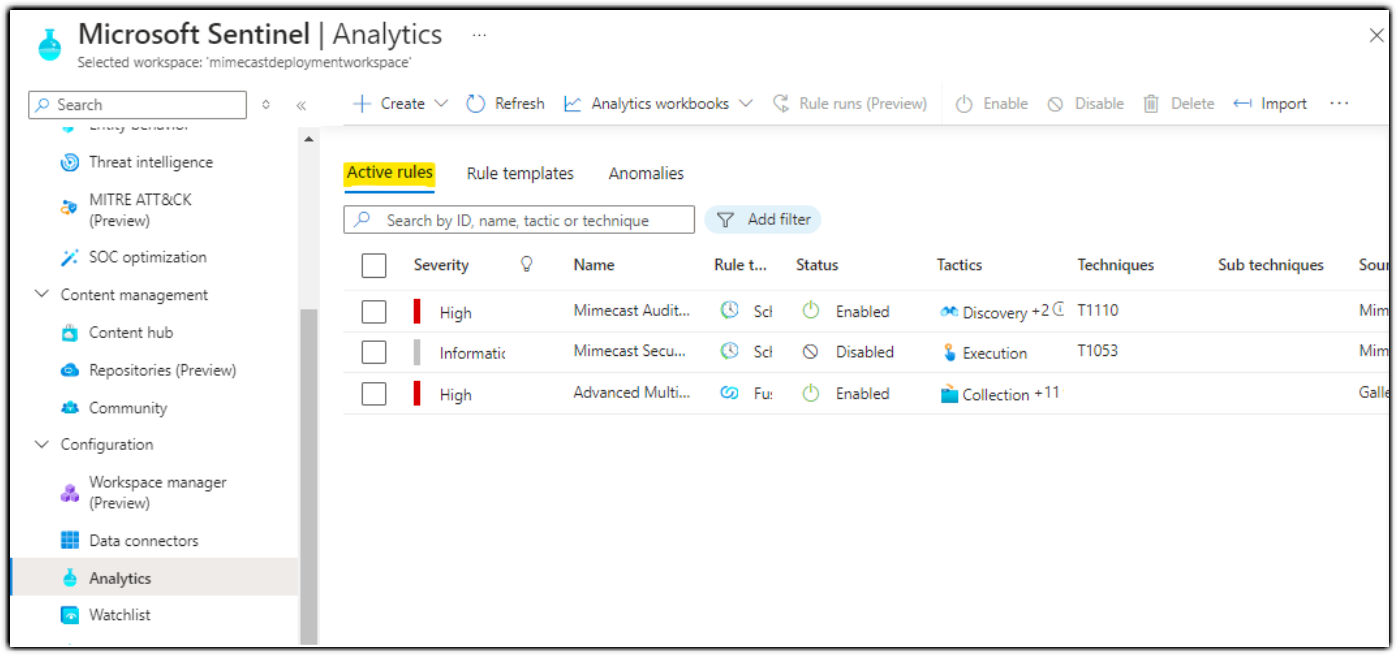Collapse the Content management section
This screenshot has width=1399, height=657.
[x=42, y=295]
